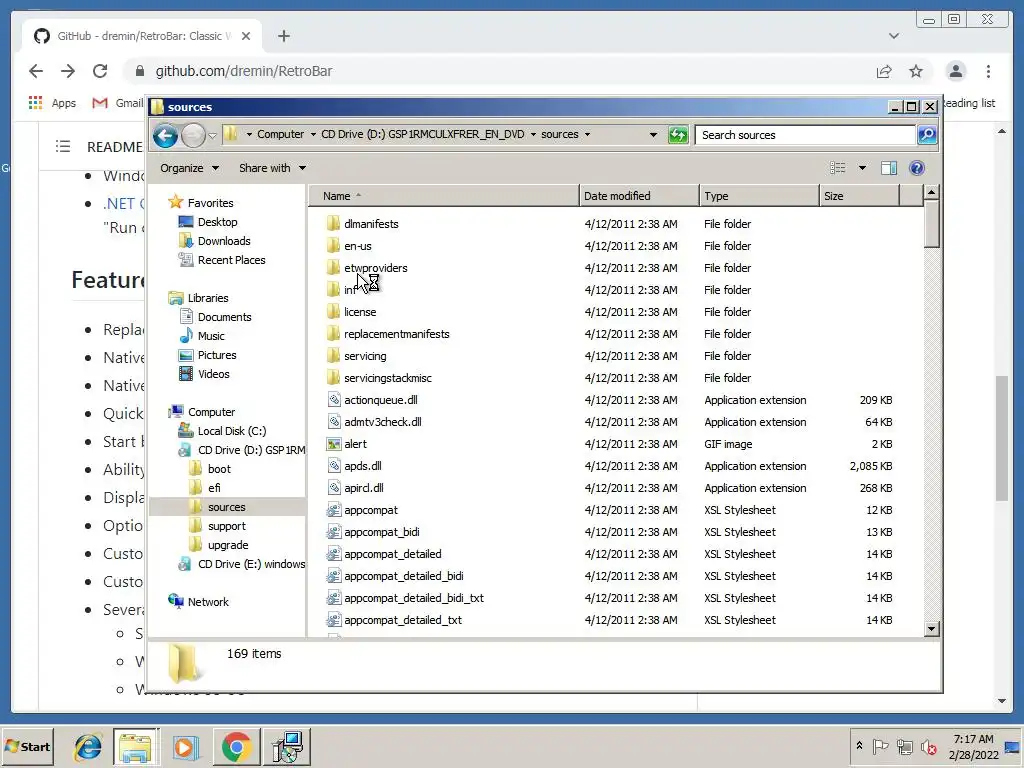Click in the Search sources field
The height and width of the screenshot is (768, 1024).
(805, 135)
